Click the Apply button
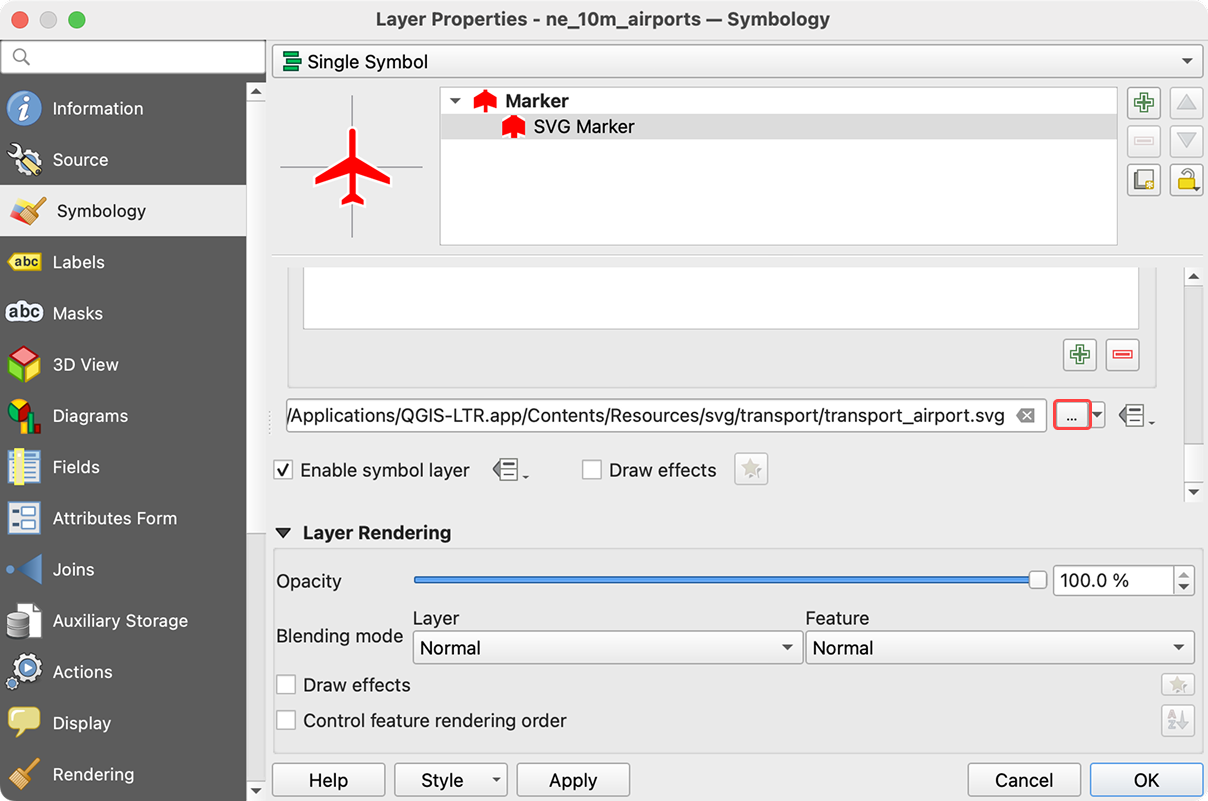Screen dimensions: 1208x801 pyautogui.click(x=573, y=780)
